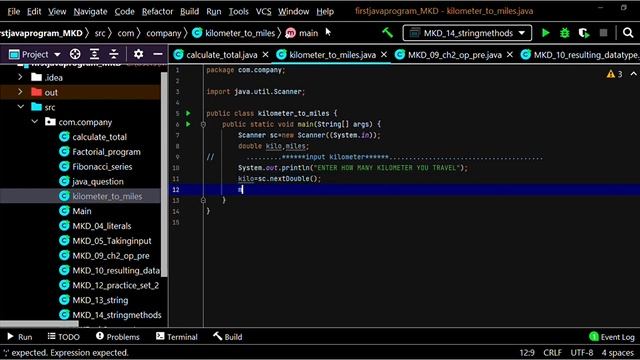Close the calculate_total.java tab
Viewport: 640px width, 360px height.
point(265,54)
